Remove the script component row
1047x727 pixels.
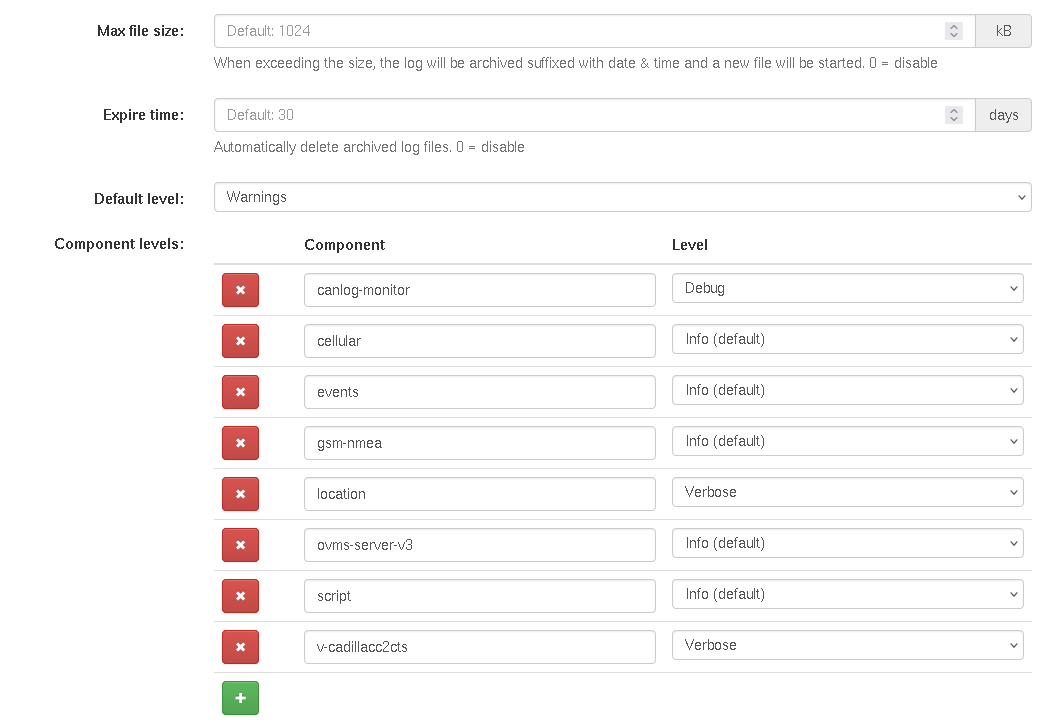[240, 596]
